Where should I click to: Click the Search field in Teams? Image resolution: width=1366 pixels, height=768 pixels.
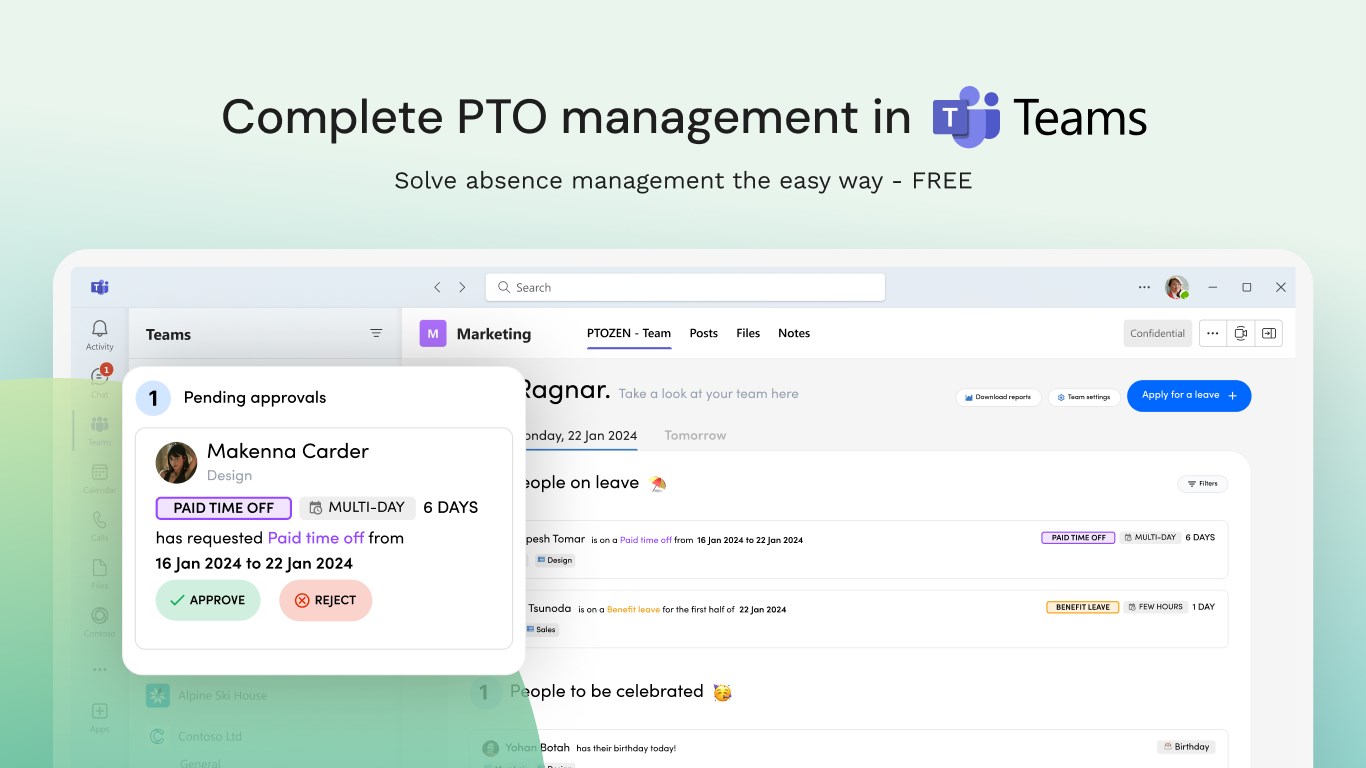point(685,287)
